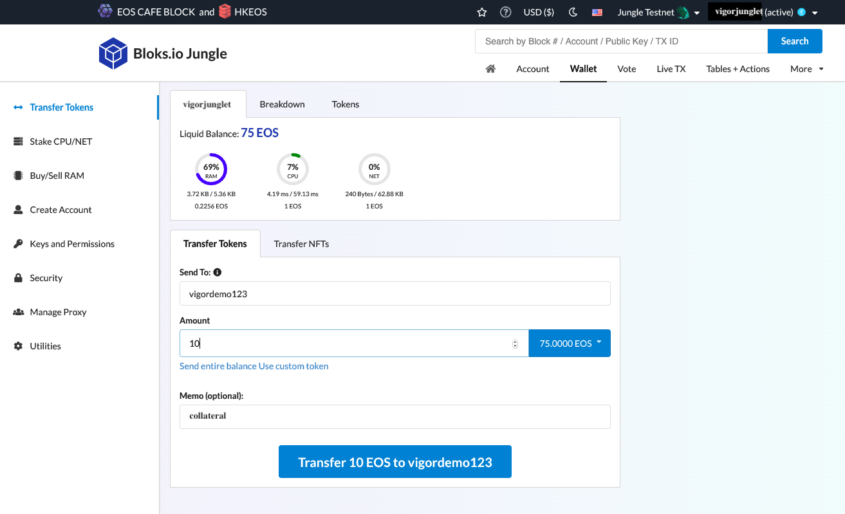The image size is (845, 514).
Task: Open the Wallet nav item
Action: click(x=583, y=68)
